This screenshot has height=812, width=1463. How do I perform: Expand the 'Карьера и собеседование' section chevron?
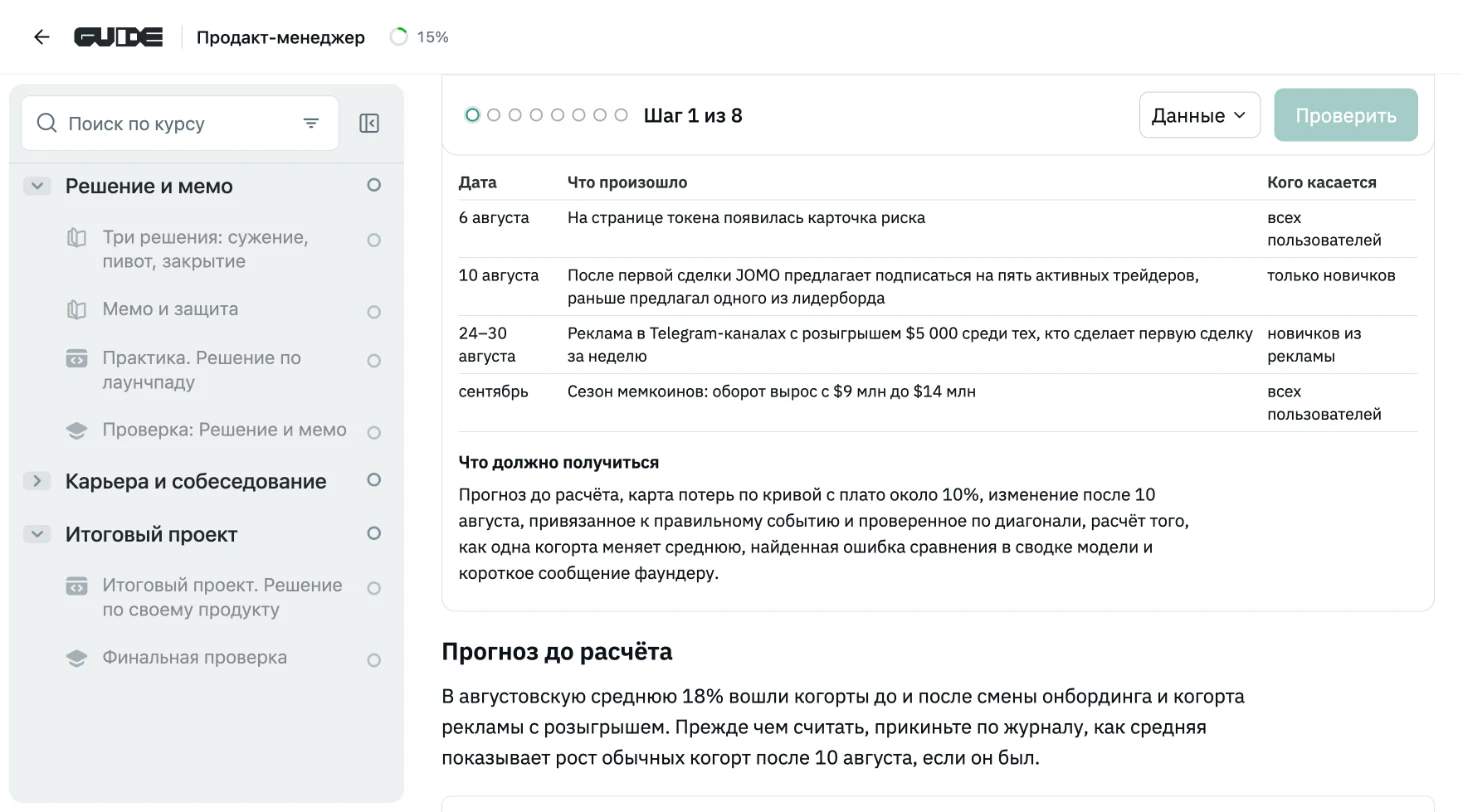point(37,481)
